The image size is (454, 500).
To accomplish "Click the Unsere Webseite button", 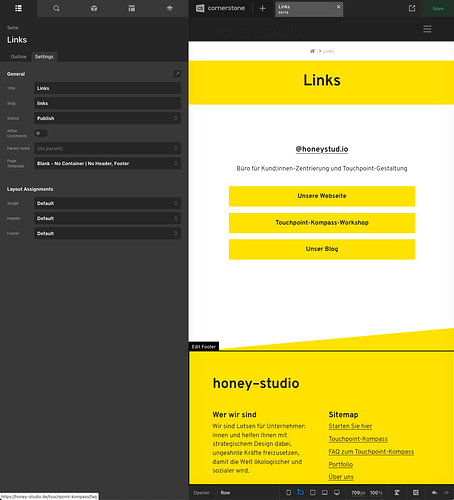I will click(x=322, y=196).
